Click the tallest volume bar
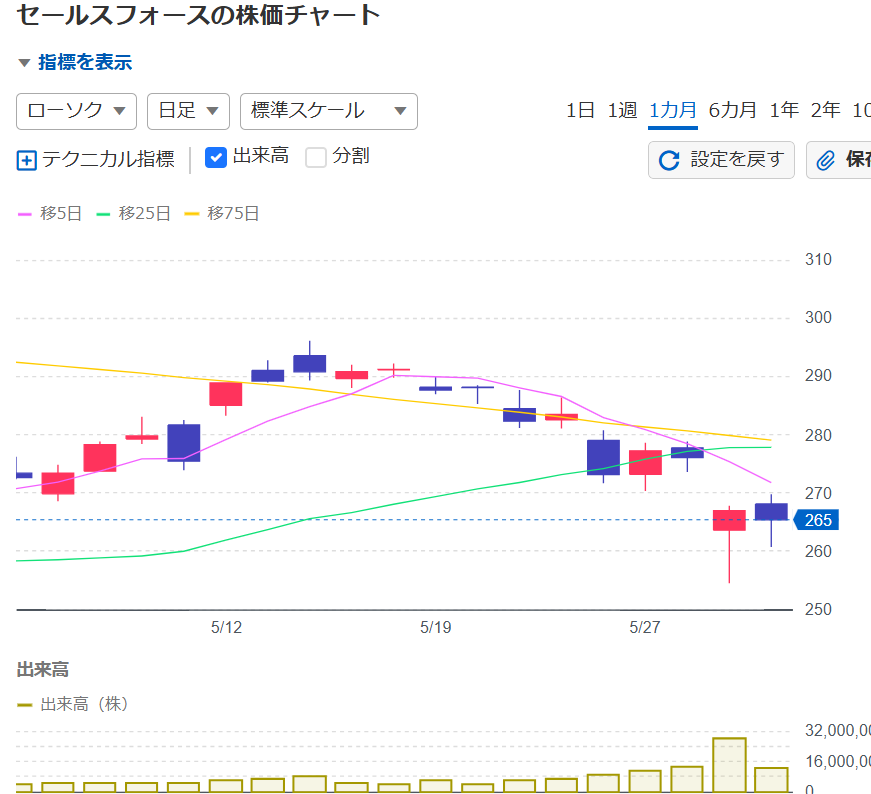The height and width of the screenshot is (794, 871). point(729,765)
